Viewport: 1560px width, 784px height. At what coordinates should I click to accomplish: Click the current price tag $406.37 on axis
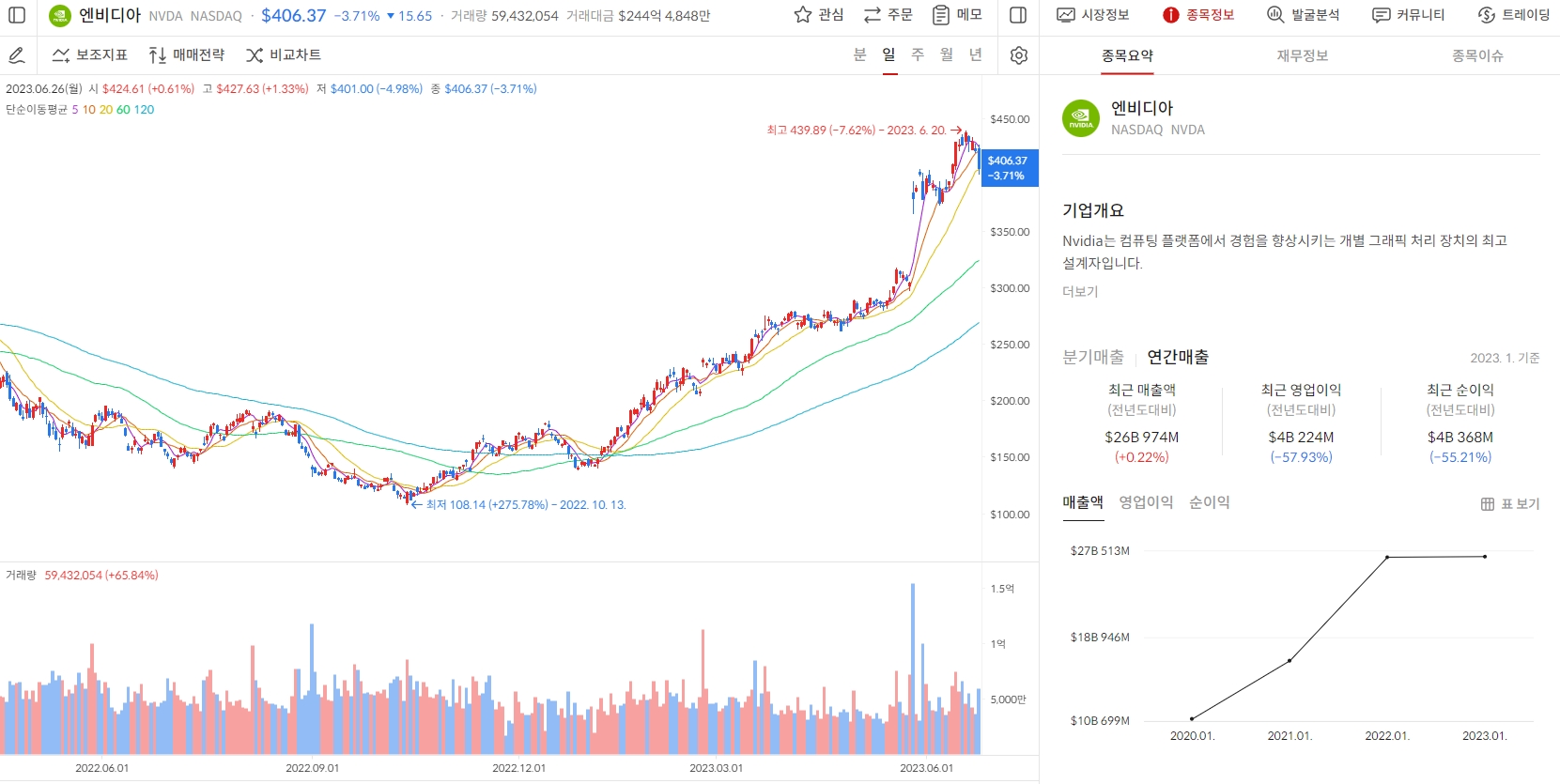tap(1010, 168)
